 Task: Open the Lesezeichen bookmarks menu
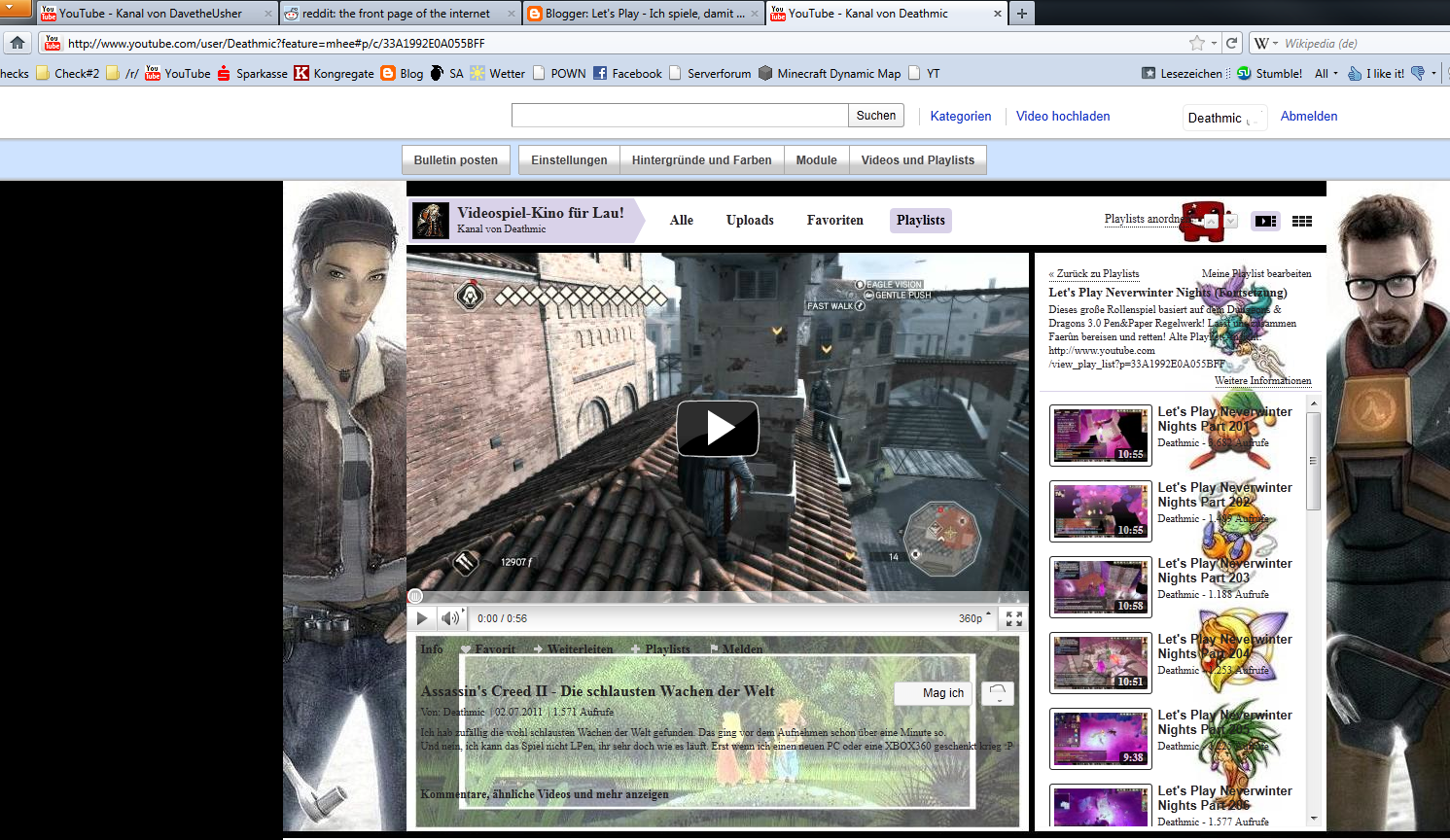tap(1182, 73)
